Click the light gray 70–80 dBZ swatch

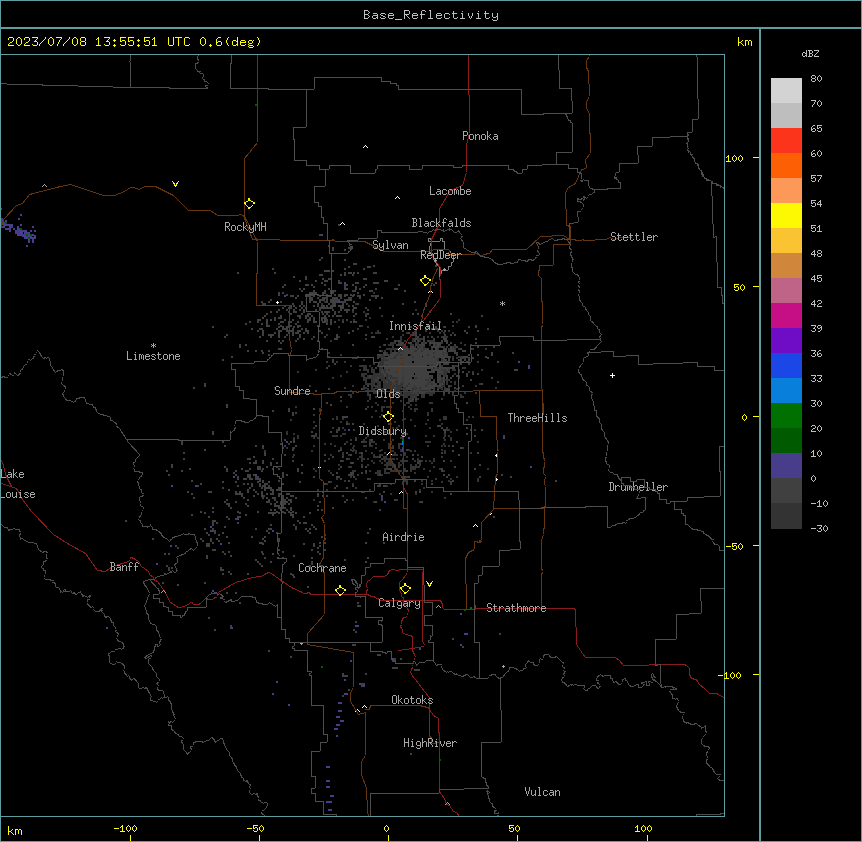(x=786, y=91)
